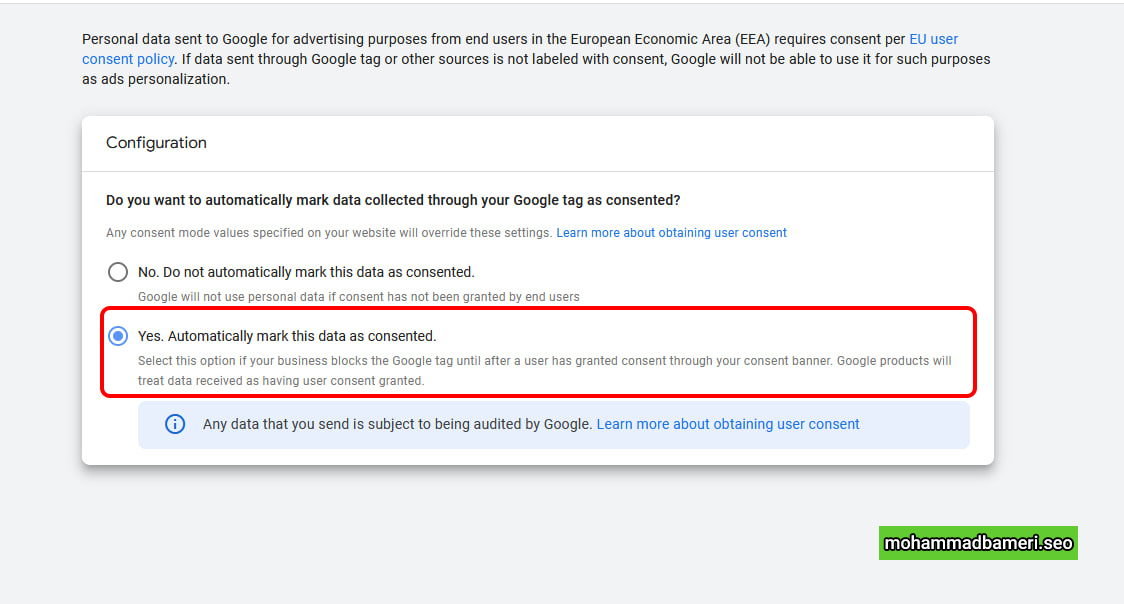This screenshot has width=1124, height=604.
Task: Click the label 'Yes. Automatically mark this data as consented'
Action: click(287, 336)
